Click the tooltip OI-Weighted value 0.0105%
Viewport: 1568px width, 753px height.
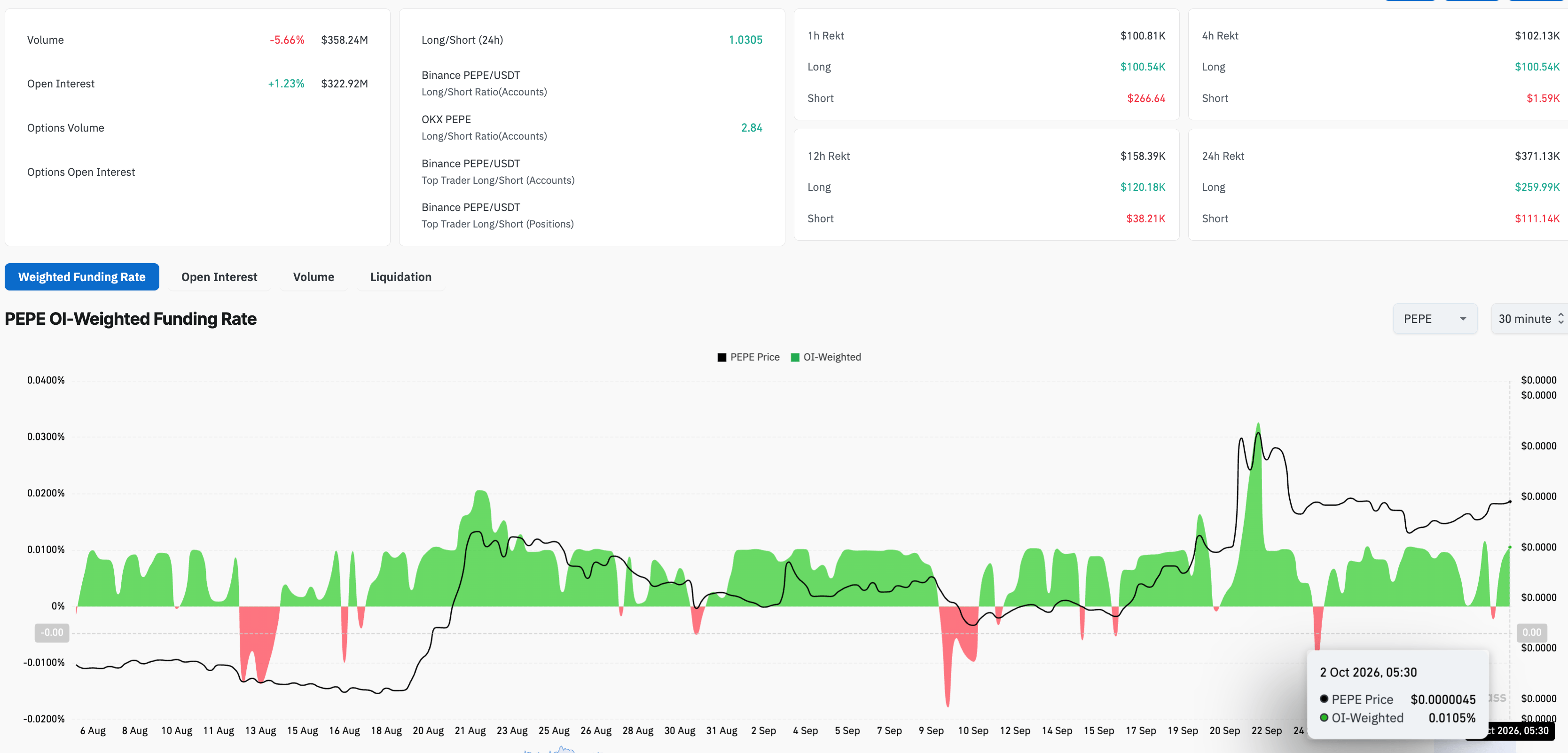click(1452, 718)
